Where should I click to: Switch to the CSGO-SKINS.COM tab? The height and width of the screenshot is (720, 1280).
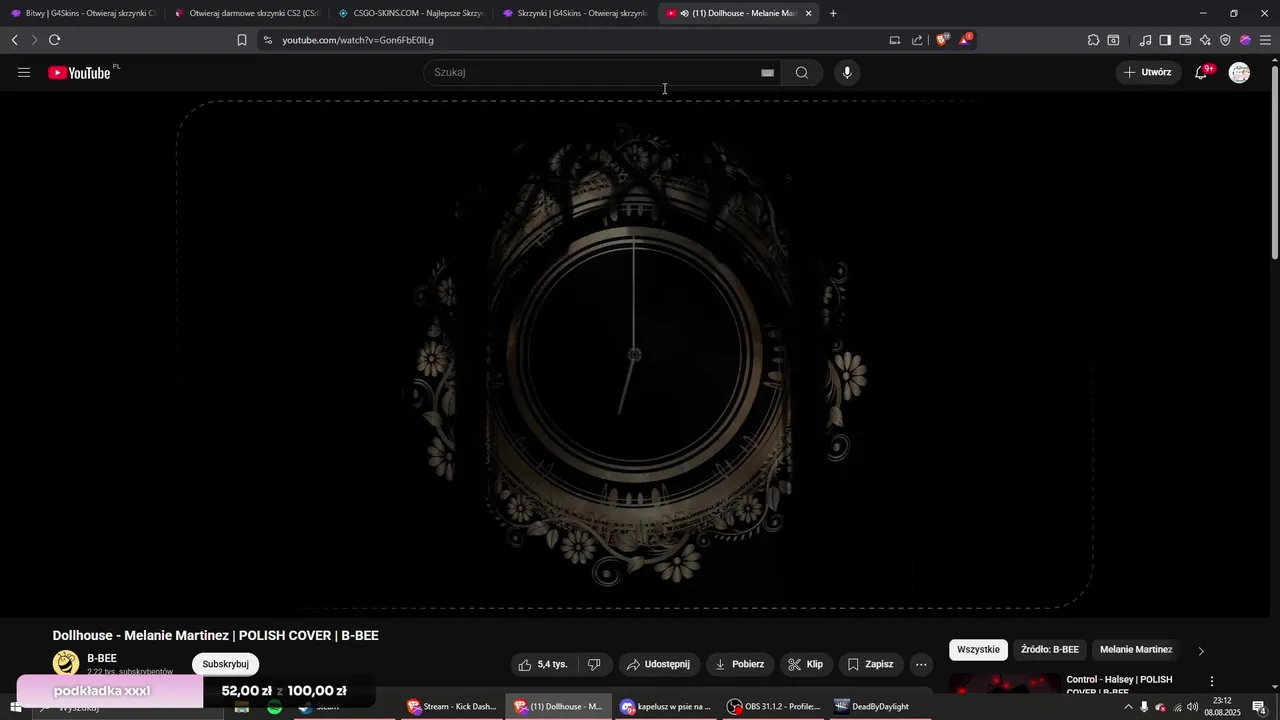coord(410,13)
